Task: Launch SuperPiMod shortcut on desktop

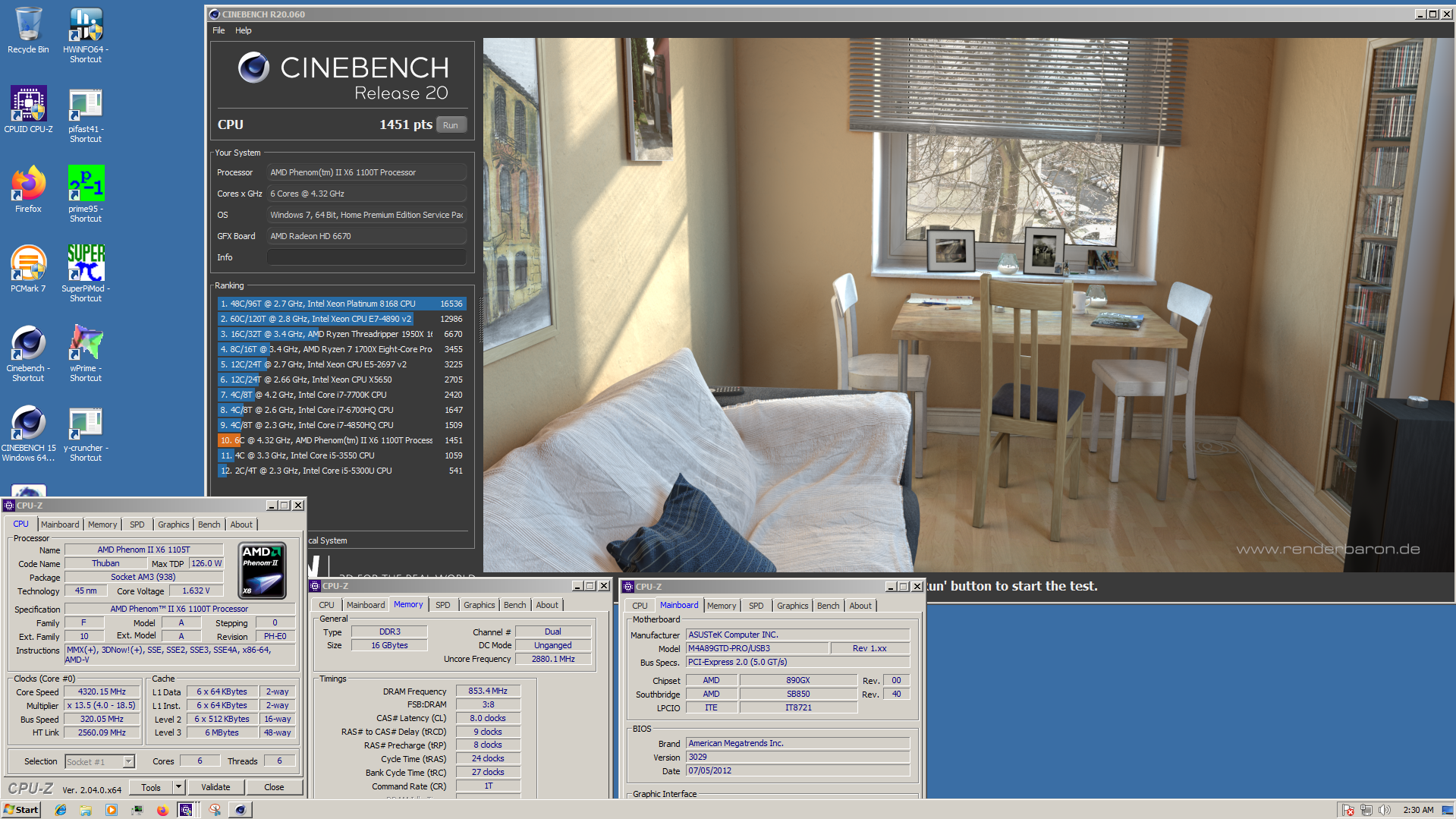Action: tap(86, 273)
